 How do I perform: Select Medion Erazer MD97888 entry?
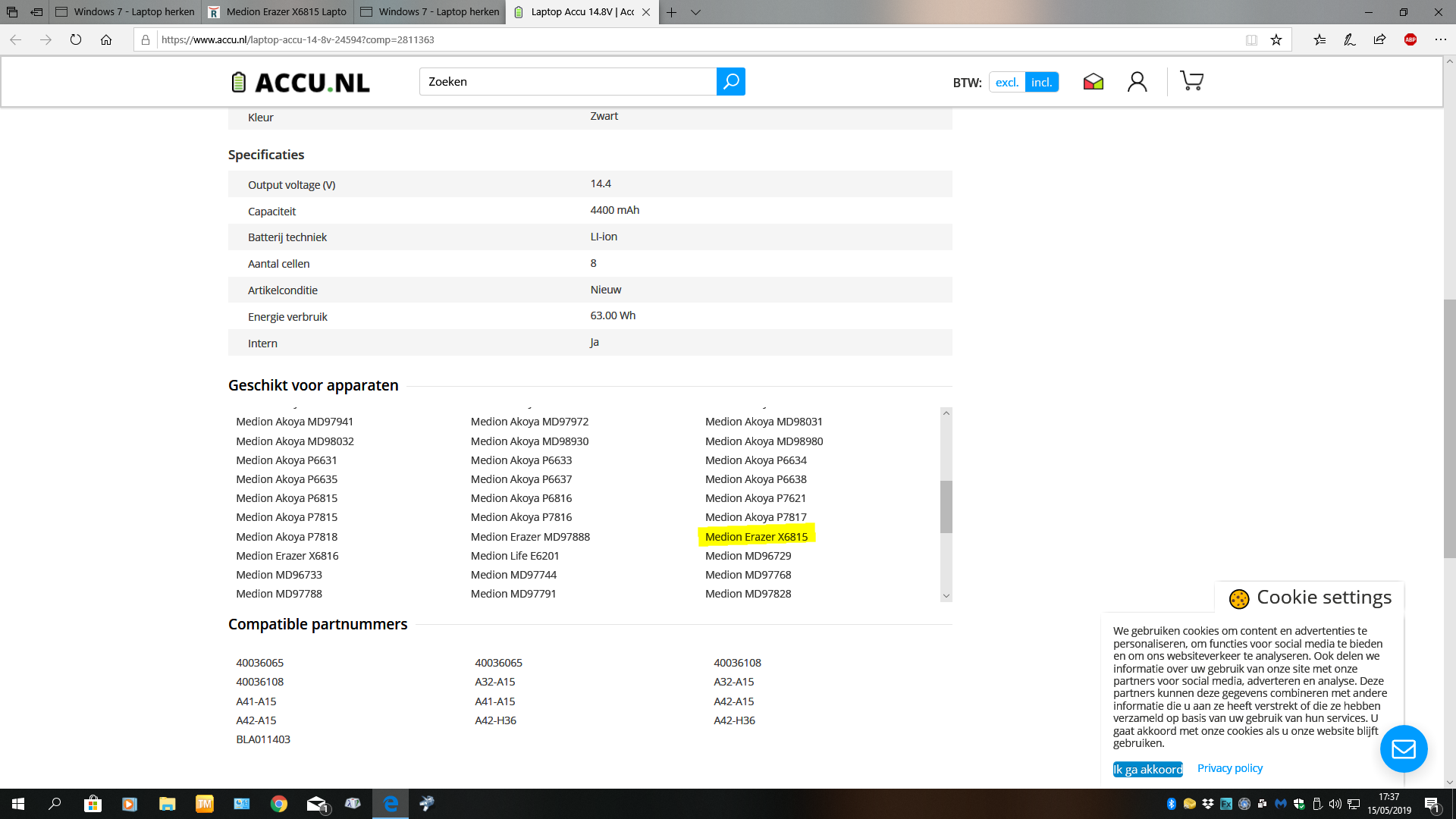pyautogui.click(x=529, y=537)
